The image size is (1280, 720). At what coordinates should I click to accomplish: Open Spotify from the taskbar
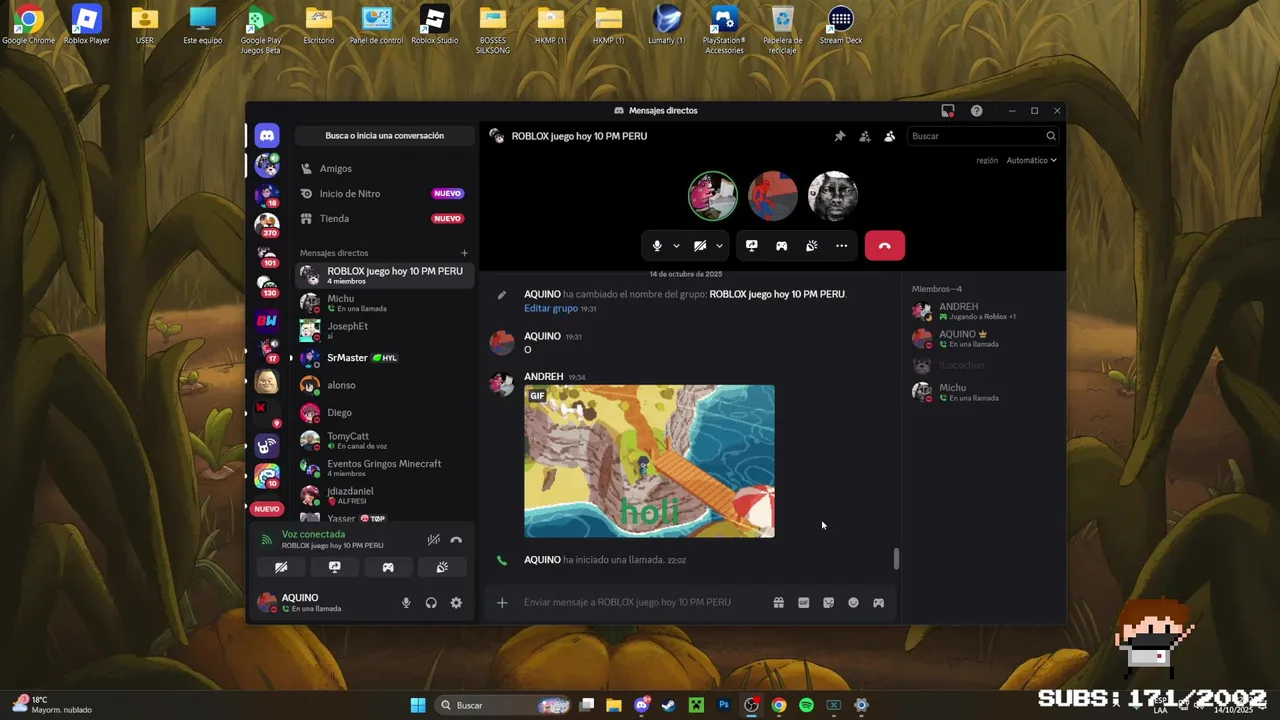coord(806,705)
